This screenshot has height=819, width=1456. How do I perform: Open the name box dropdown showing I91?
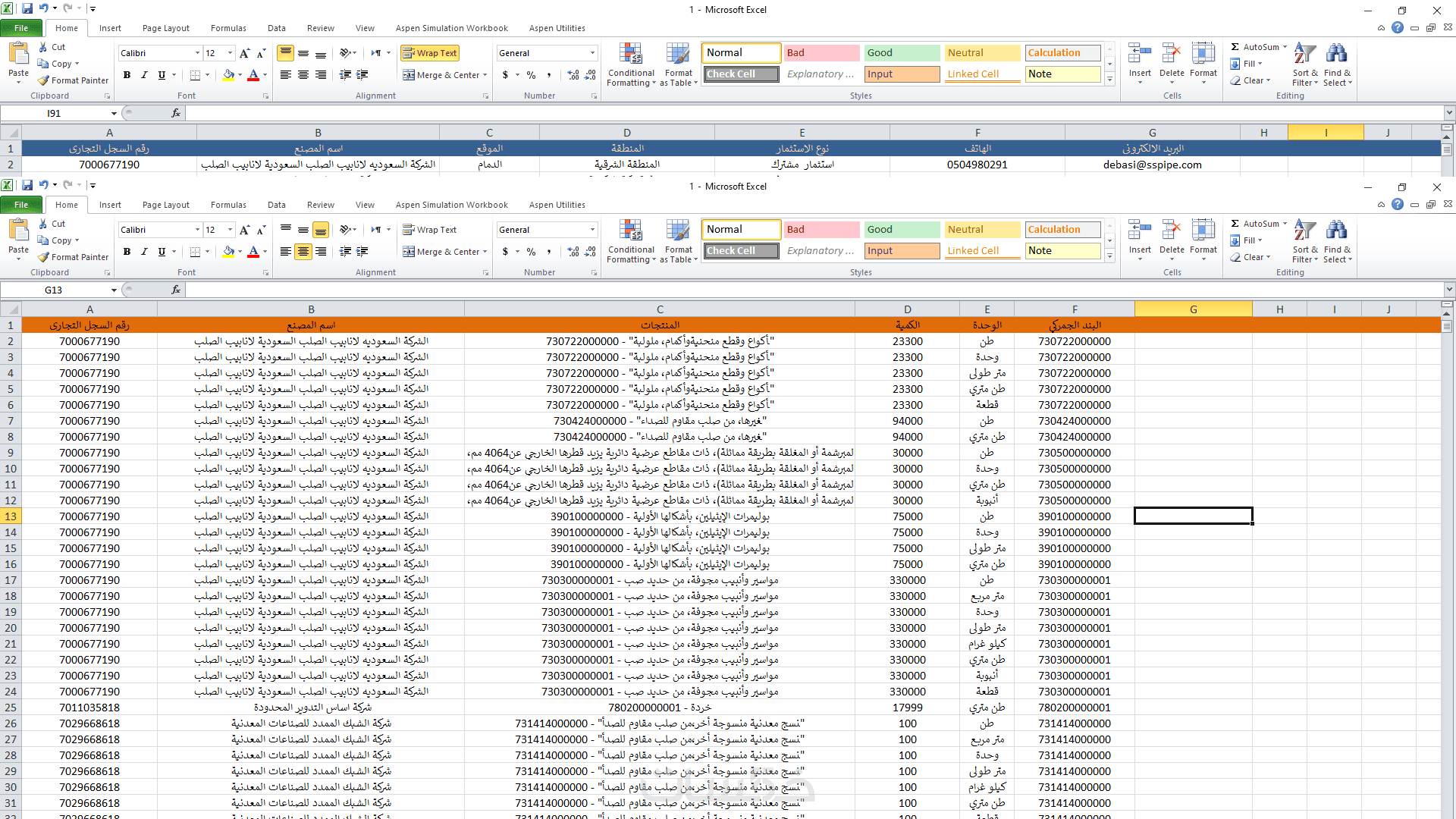coord(114,114)
